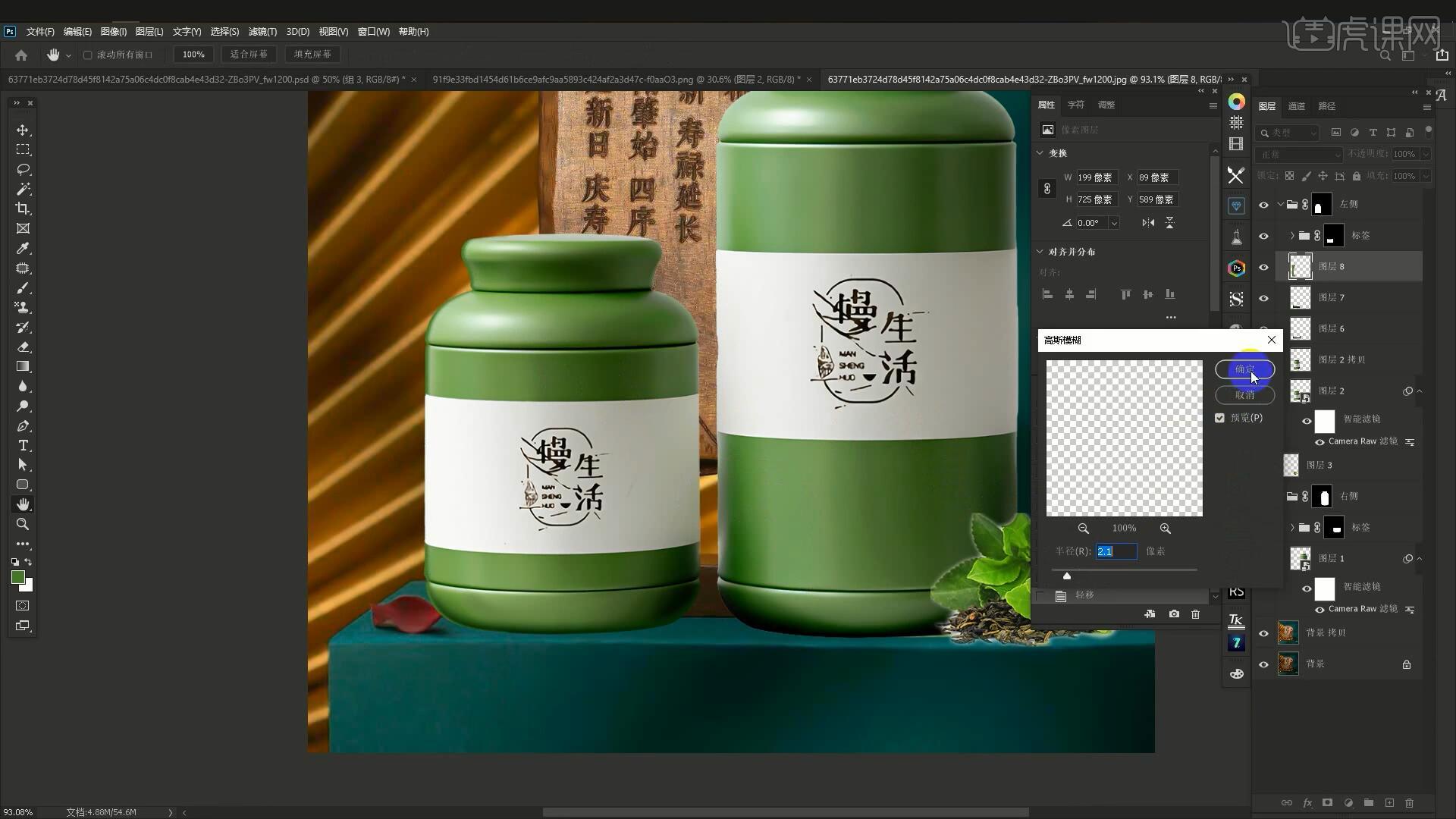Select the Horizontal Type tool

click(23, 445)
